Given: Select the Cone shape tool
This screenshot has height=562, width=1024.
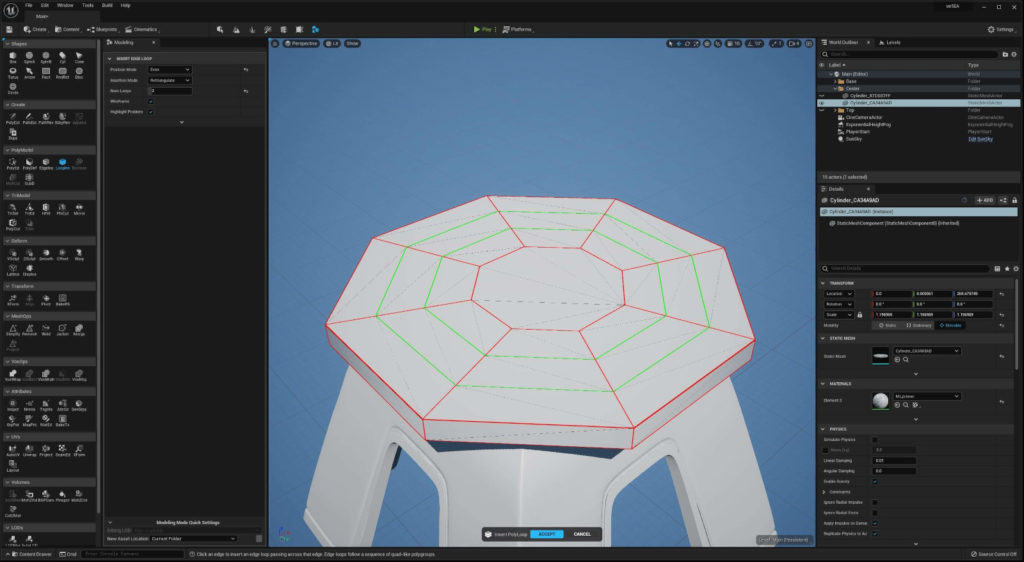Looking at the screenshot, I should [79, 57].
